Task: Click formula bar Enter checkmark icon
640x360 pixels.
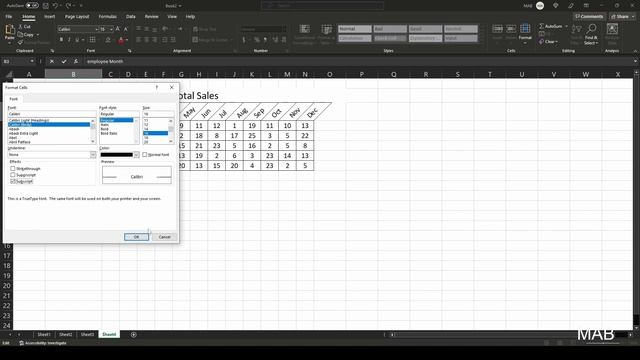Action: tap(64, 61)
